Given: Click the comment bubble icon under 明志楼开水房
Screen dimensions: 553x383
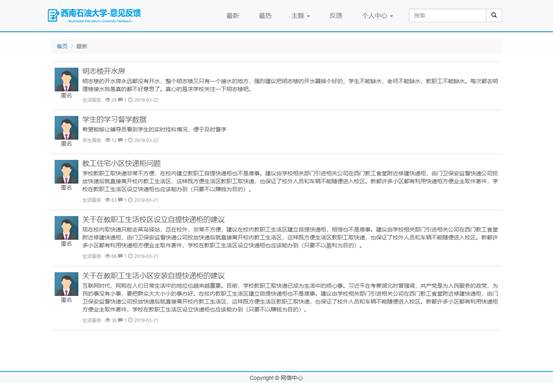Looking at the screenshot, I should click(121, 100).
